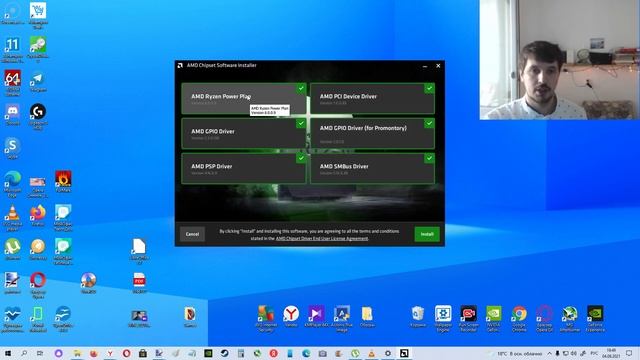The height and width of the screenshot is (360, 640).
Task: Open the Fun Screen Recorder desktop shortcut
Action: pos(469,318)
